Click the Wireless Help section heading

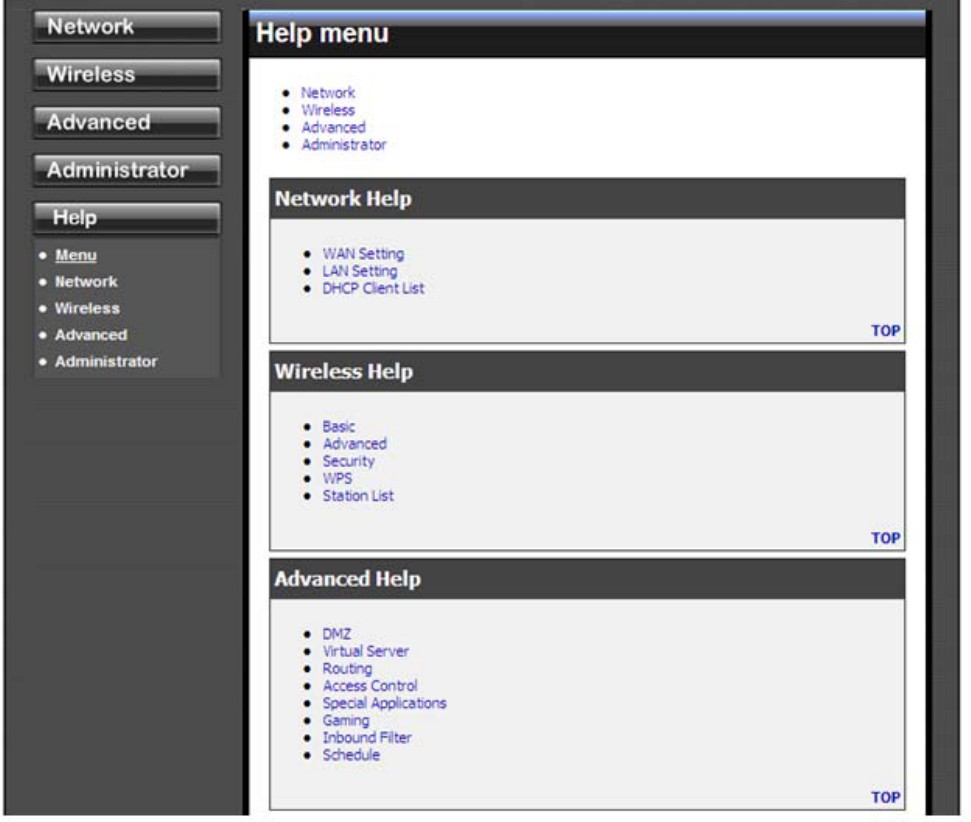coord(344,372)
